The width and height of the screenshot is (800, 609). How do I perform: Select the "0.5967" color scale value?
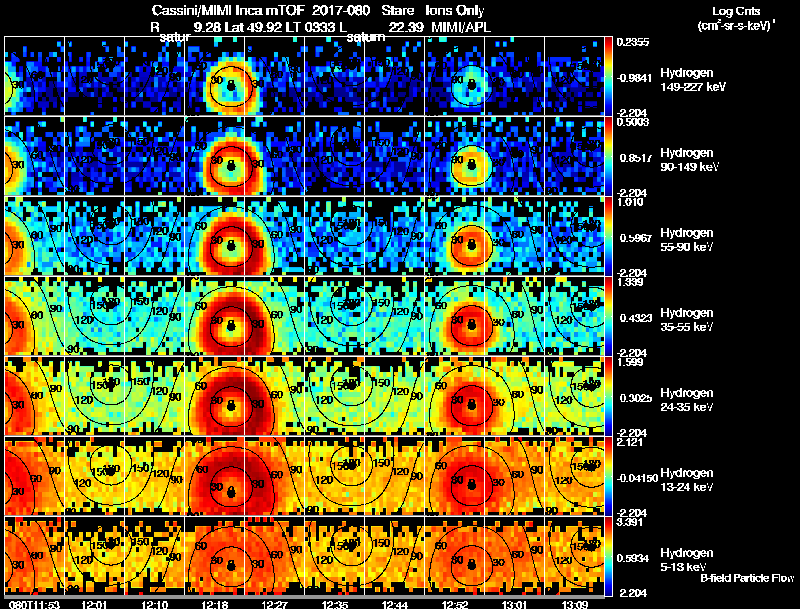coord(634,238)
